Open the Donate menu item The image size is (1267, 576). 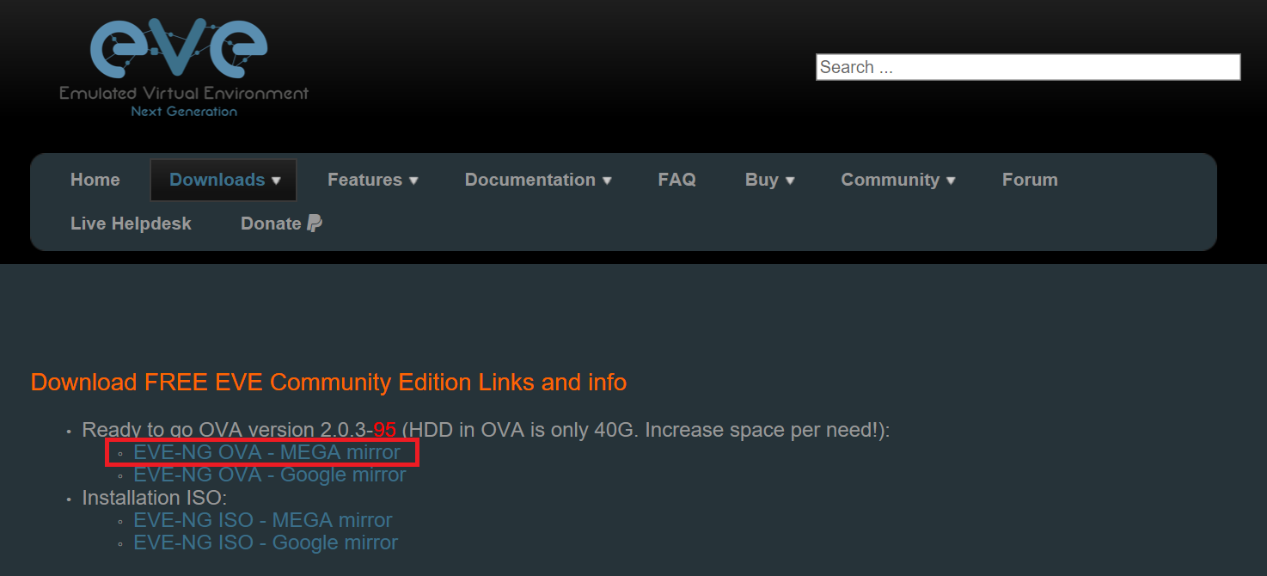281,224
